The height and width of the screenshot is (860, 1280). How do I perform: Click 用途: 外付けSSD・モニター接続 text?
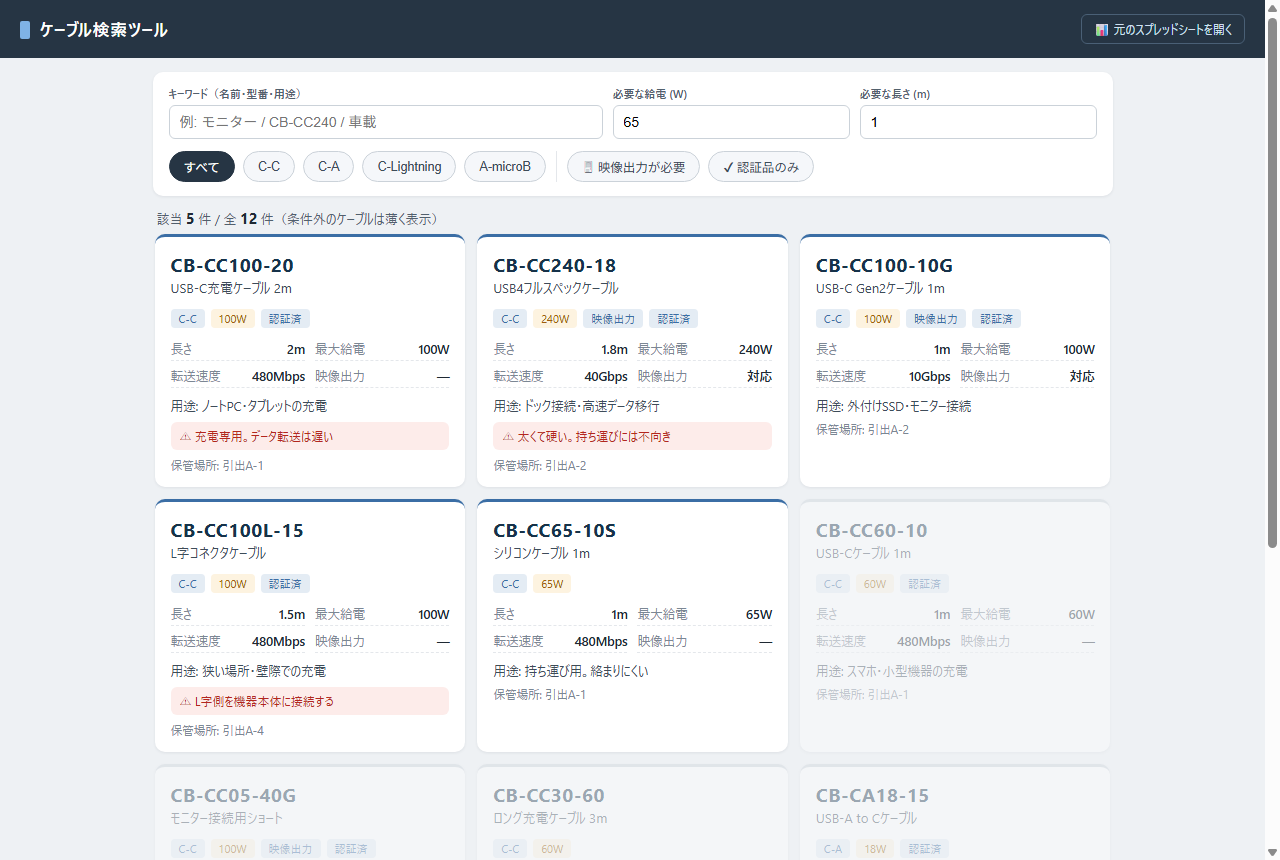tap(894, 406)
